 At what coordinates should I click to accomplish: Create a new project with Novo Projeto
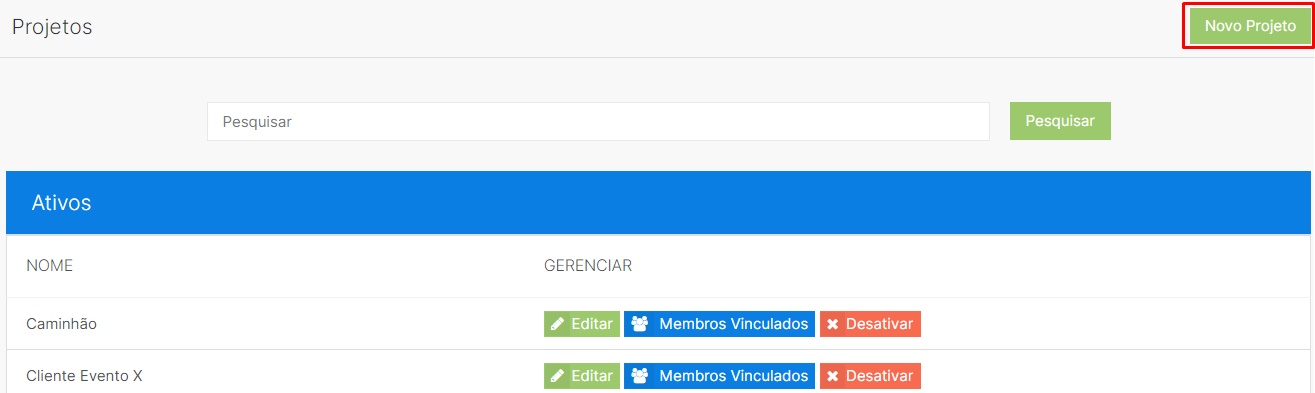click(1250, 26)
